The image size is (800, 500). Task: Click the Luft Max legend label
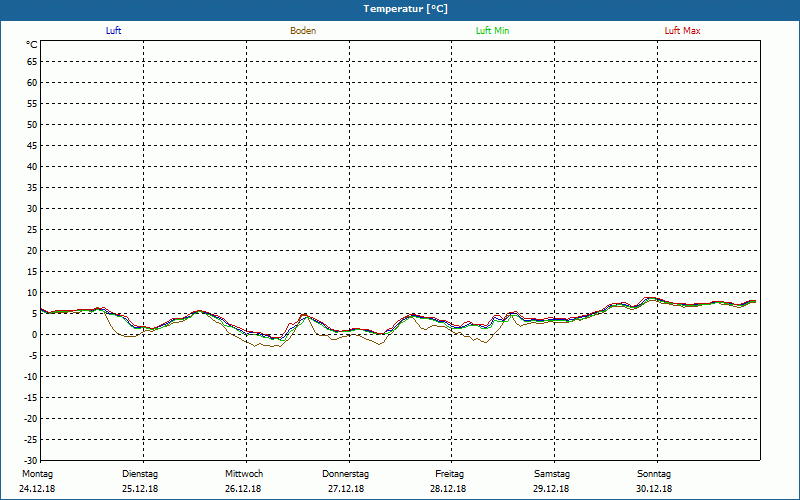(x=682, y=31)
